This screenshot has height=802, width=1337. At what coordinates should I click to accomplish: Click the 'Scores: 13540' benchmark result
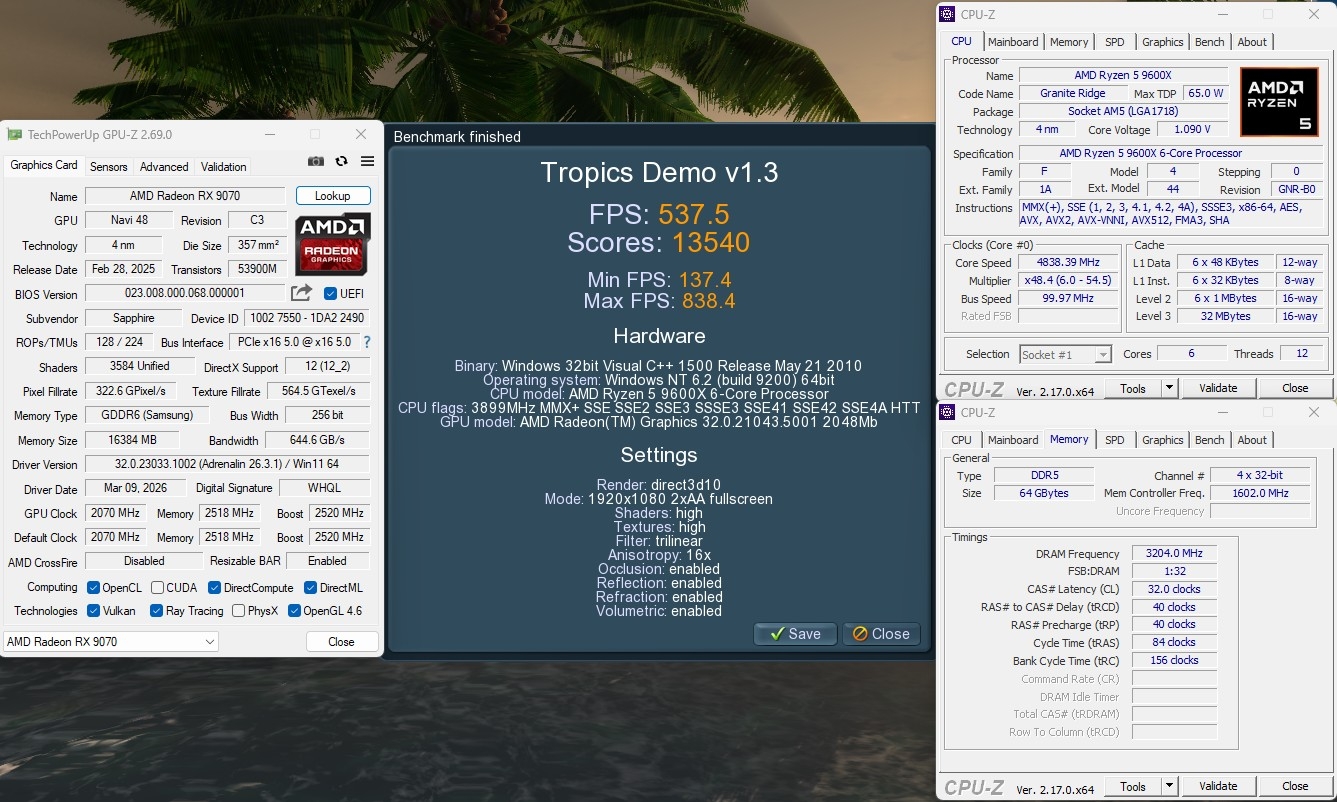tap(659, 242)
